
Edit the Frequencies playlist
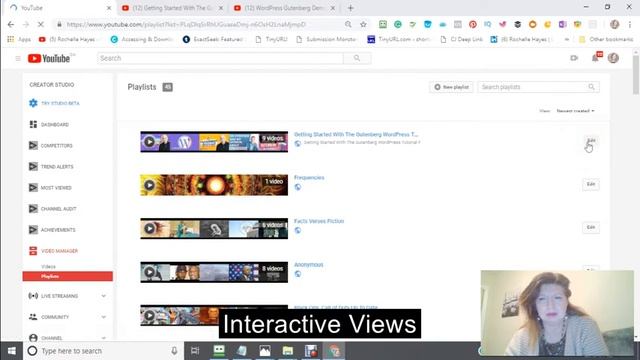[591, 184]
